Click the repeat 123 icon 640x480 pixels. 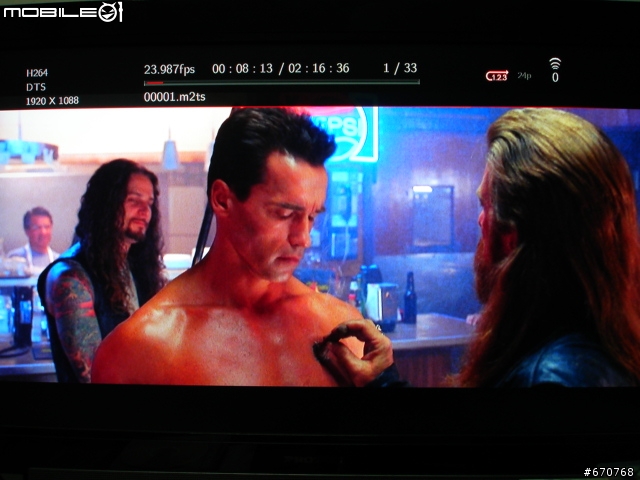[x=497, y=76]
